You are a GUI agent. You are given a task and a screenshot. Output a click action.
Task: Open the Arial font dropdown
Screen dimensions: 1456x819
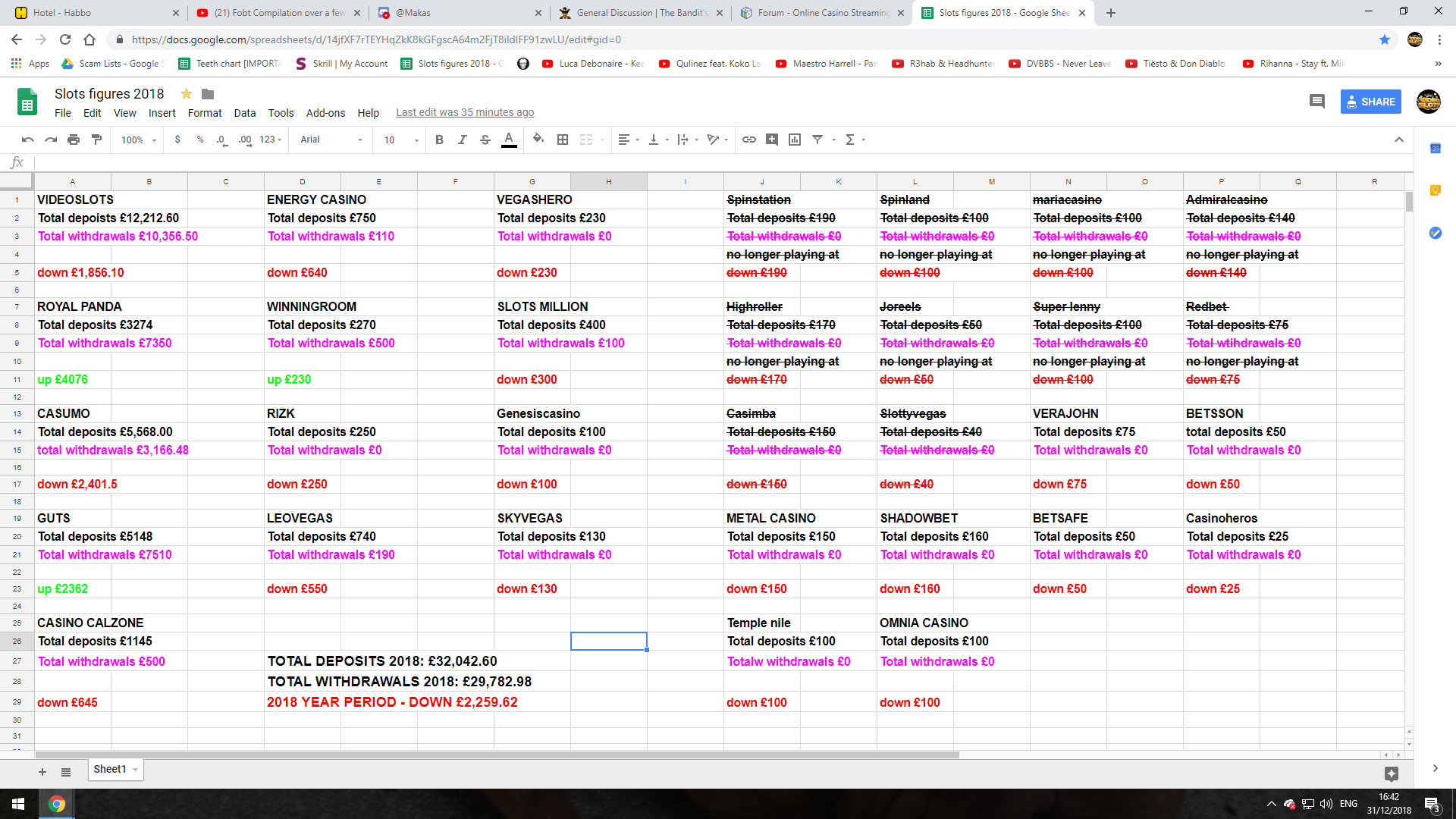(x=331, y=140)
